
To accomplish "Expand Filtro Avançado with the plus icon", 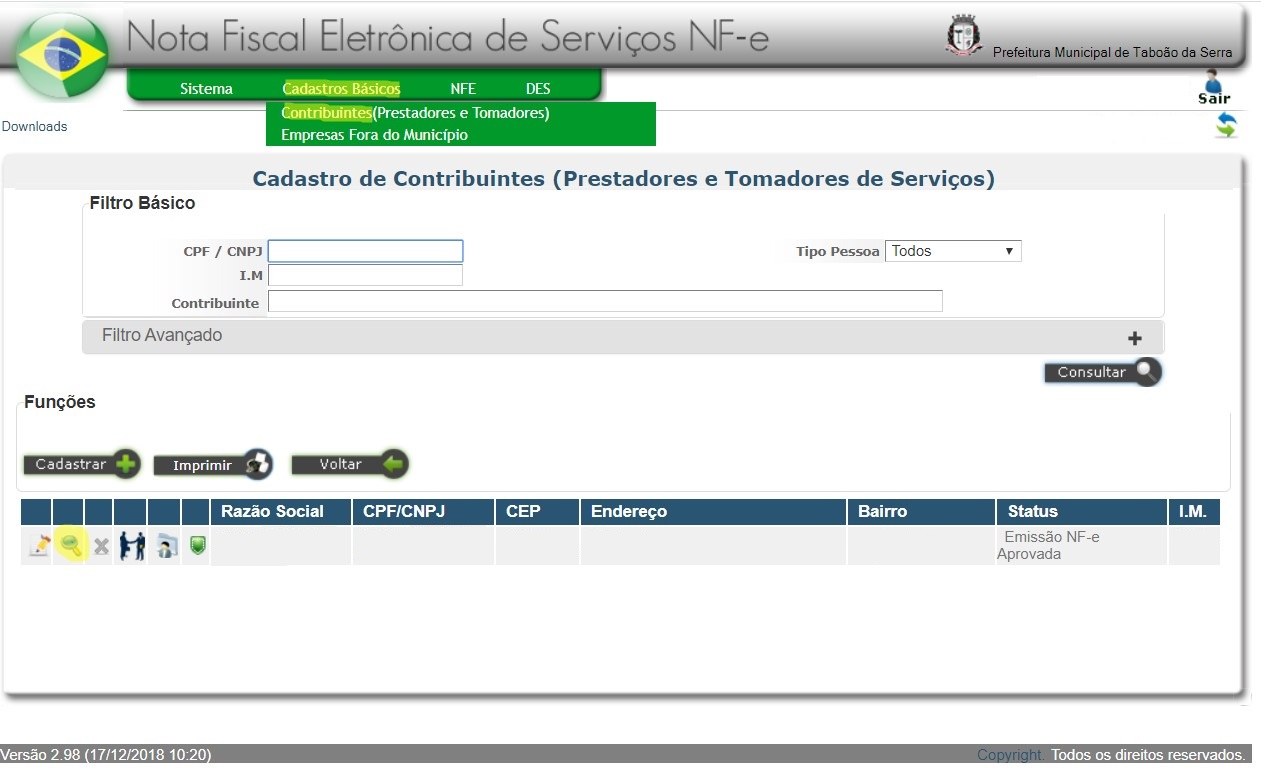I will pos(1135,338).
